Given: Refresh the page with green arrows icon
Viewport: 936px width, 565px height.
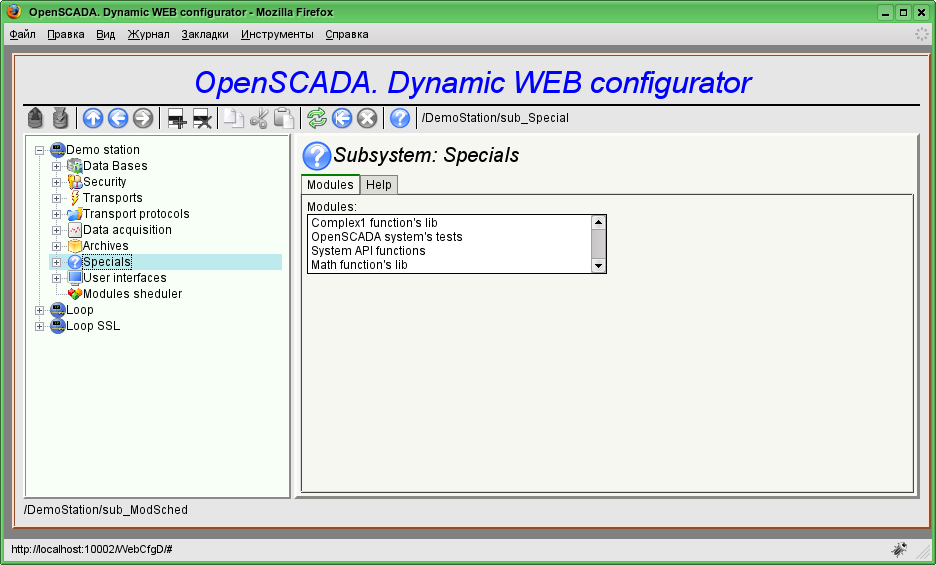Looking at the screenshot, I should click(317, 118).
